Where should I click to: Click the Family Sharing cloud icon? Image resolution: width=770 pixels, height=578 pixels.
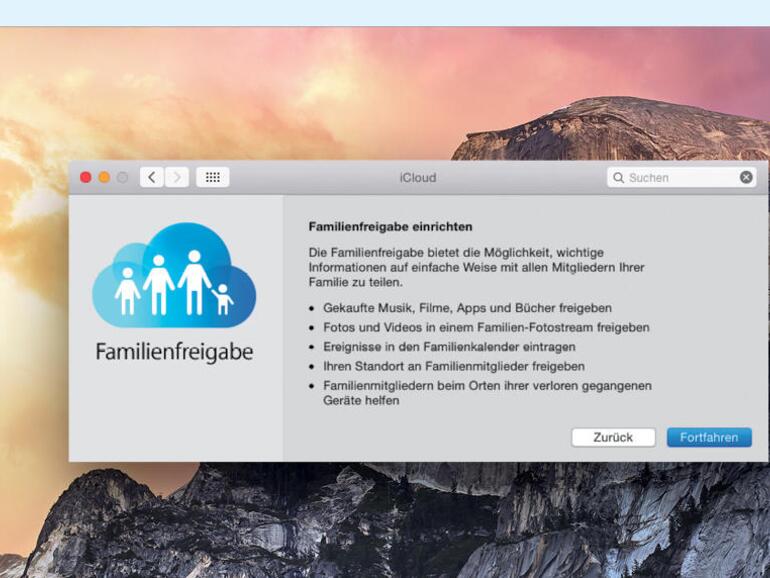(x=174, y=275)
